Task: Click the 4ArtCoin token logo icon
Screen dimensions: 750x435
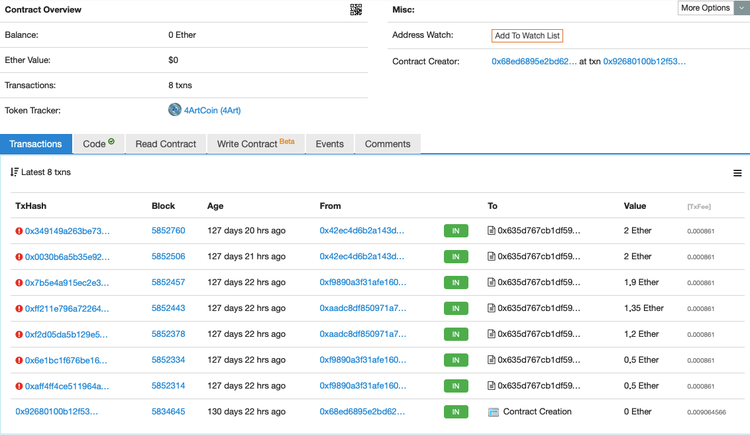Action: pyautogui.click(x=175, y=110)
